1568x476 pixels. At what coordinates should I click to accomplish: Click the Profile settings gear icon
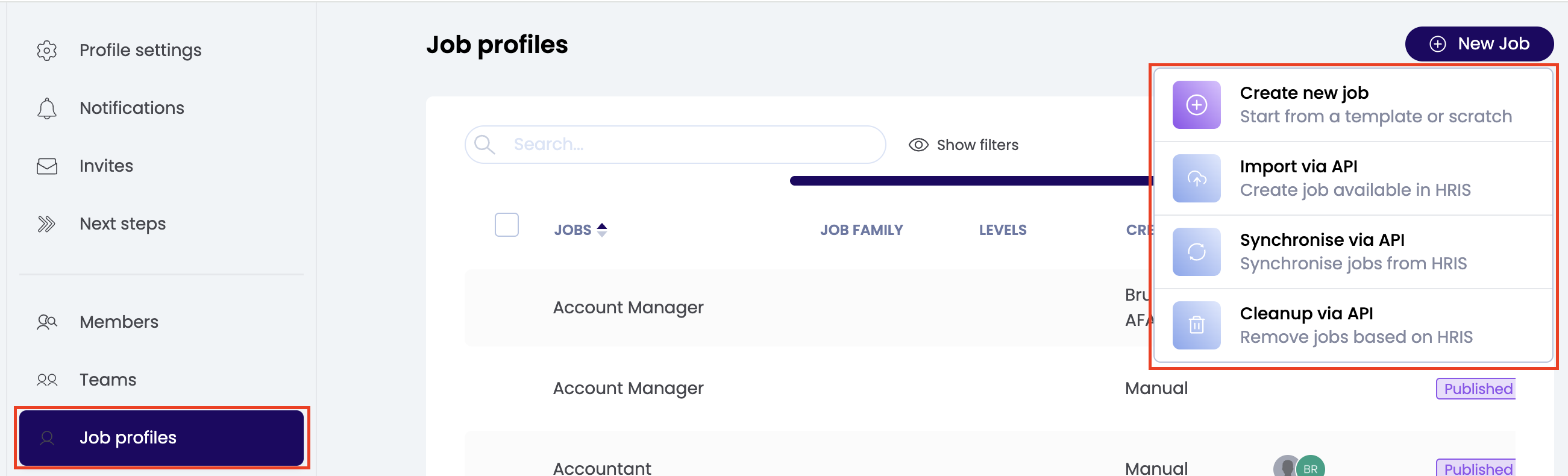(x=47, y=51)
